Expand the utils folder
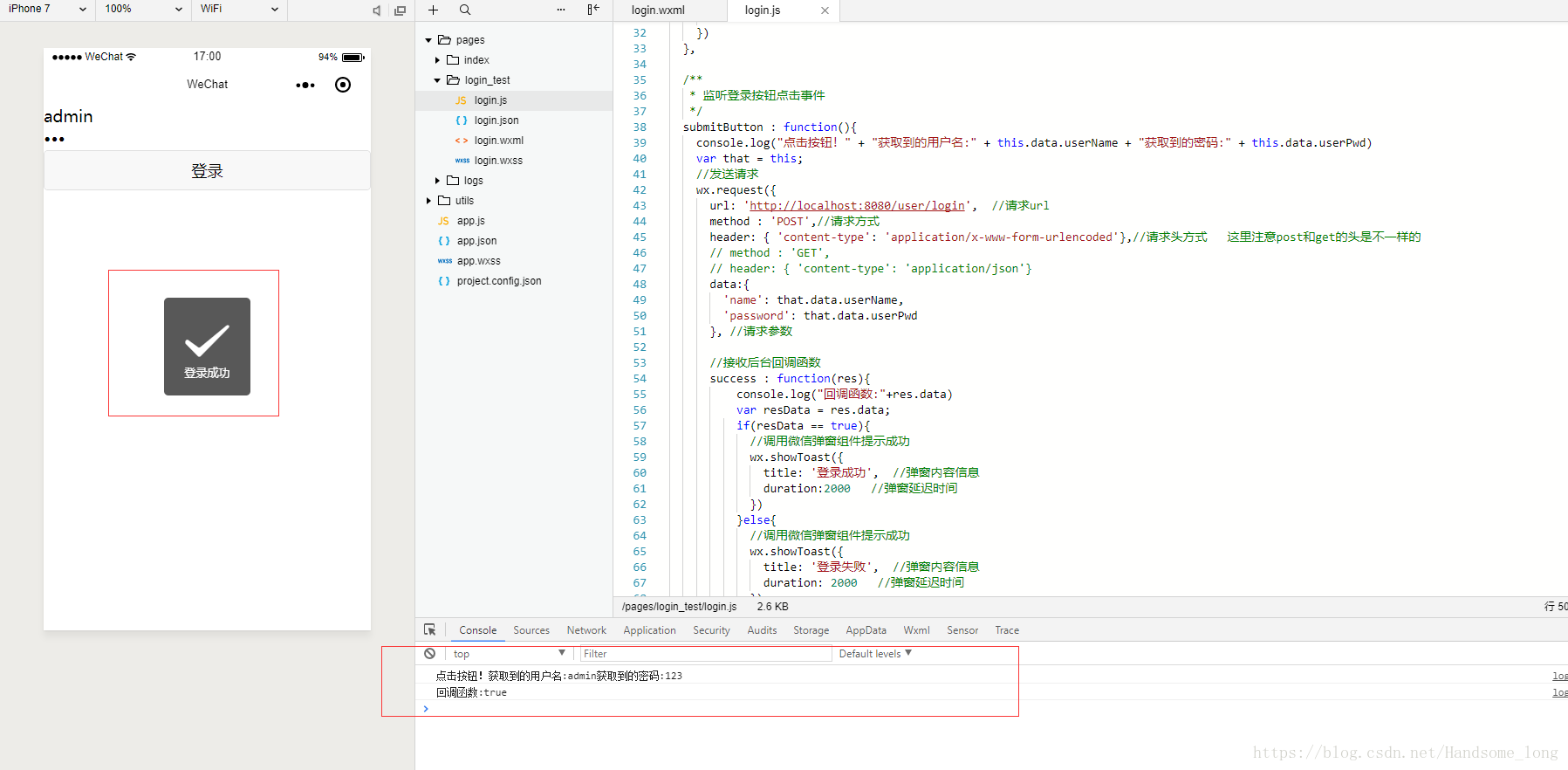 tap(428, 201)
